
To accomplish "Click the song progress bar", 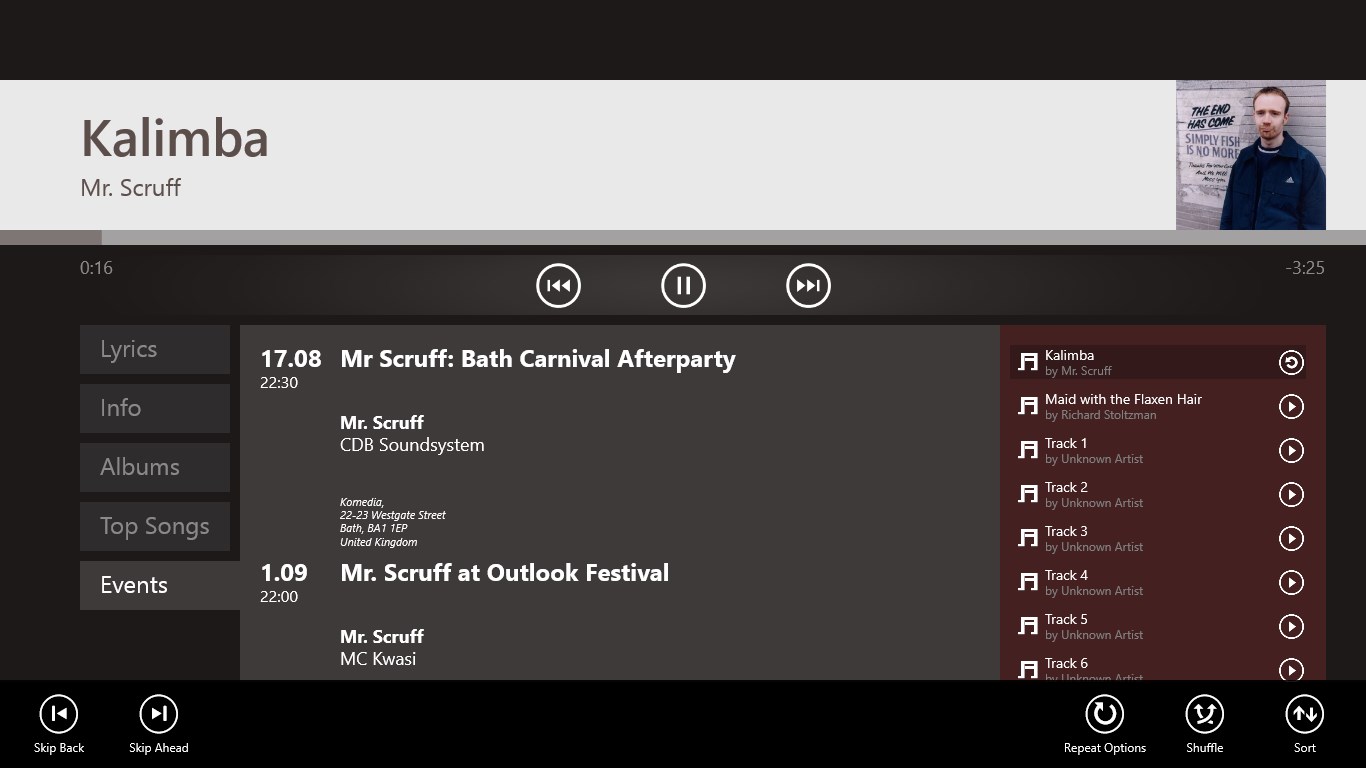I will (683, 237).
